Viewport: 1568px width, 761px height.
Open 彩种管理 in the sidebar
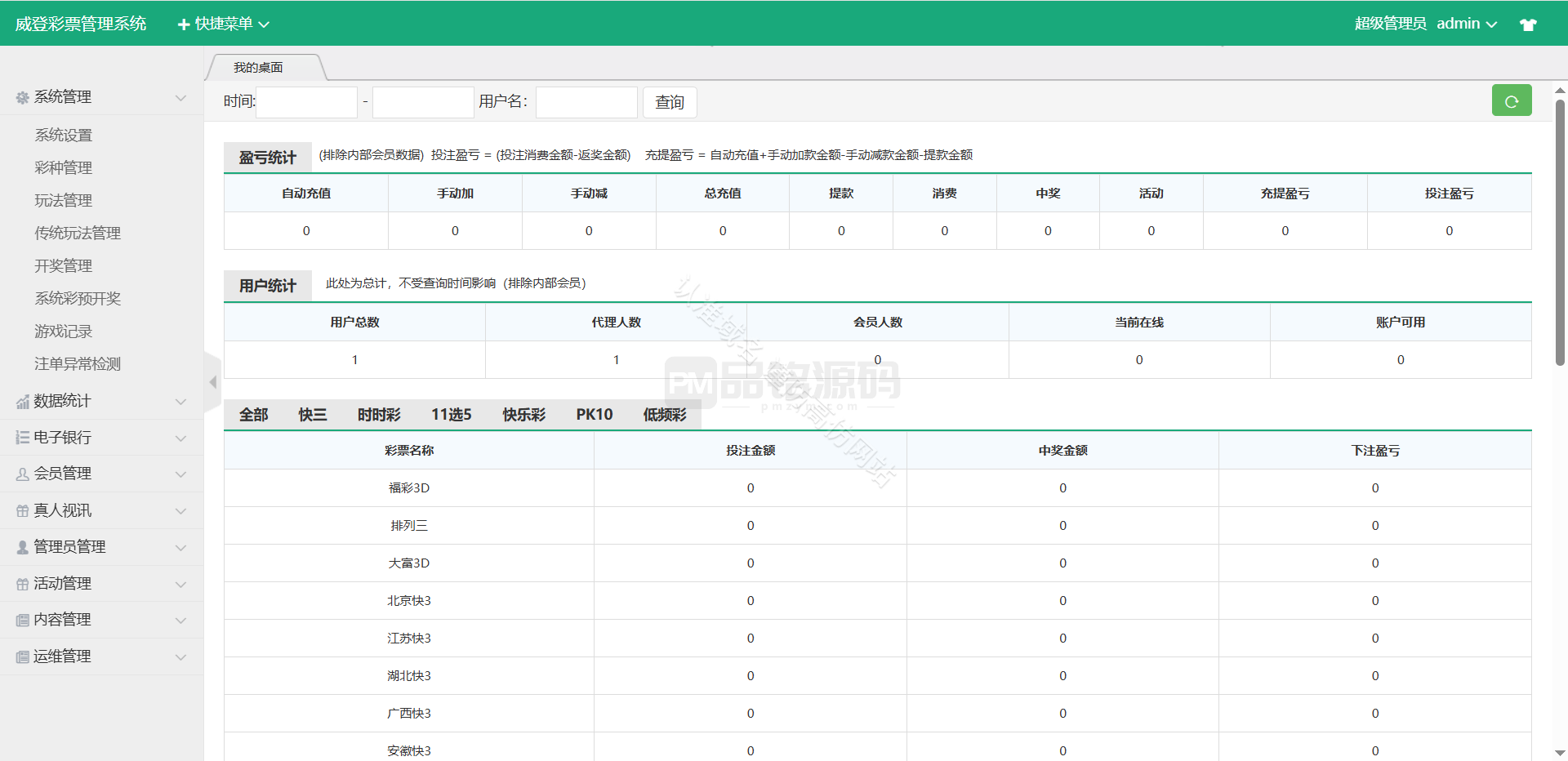(x=64, y=168)
